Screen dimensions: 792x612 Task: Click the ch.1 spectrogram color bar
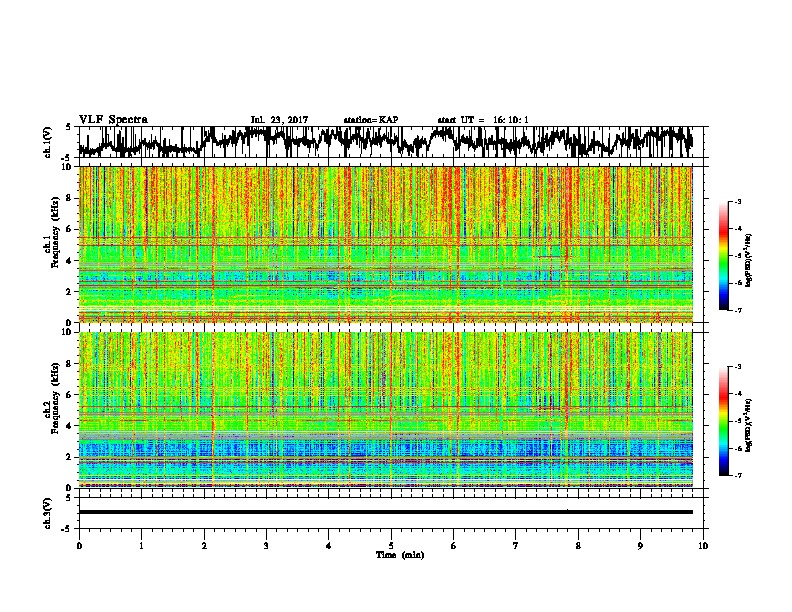coord(723,256)
